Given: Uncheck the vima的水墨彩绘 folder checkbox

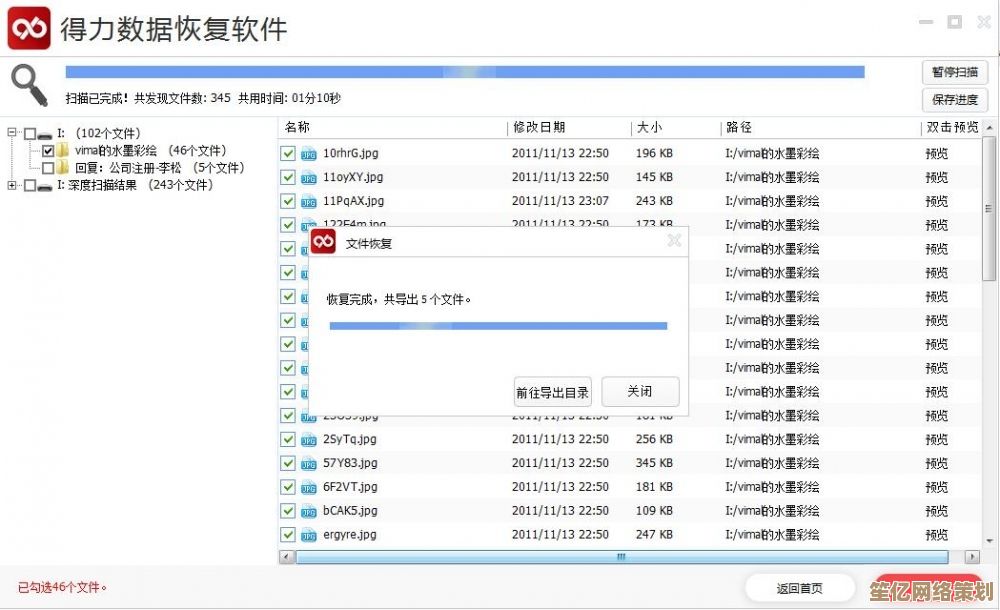Looking at the screenshot, I should [47, 149].
